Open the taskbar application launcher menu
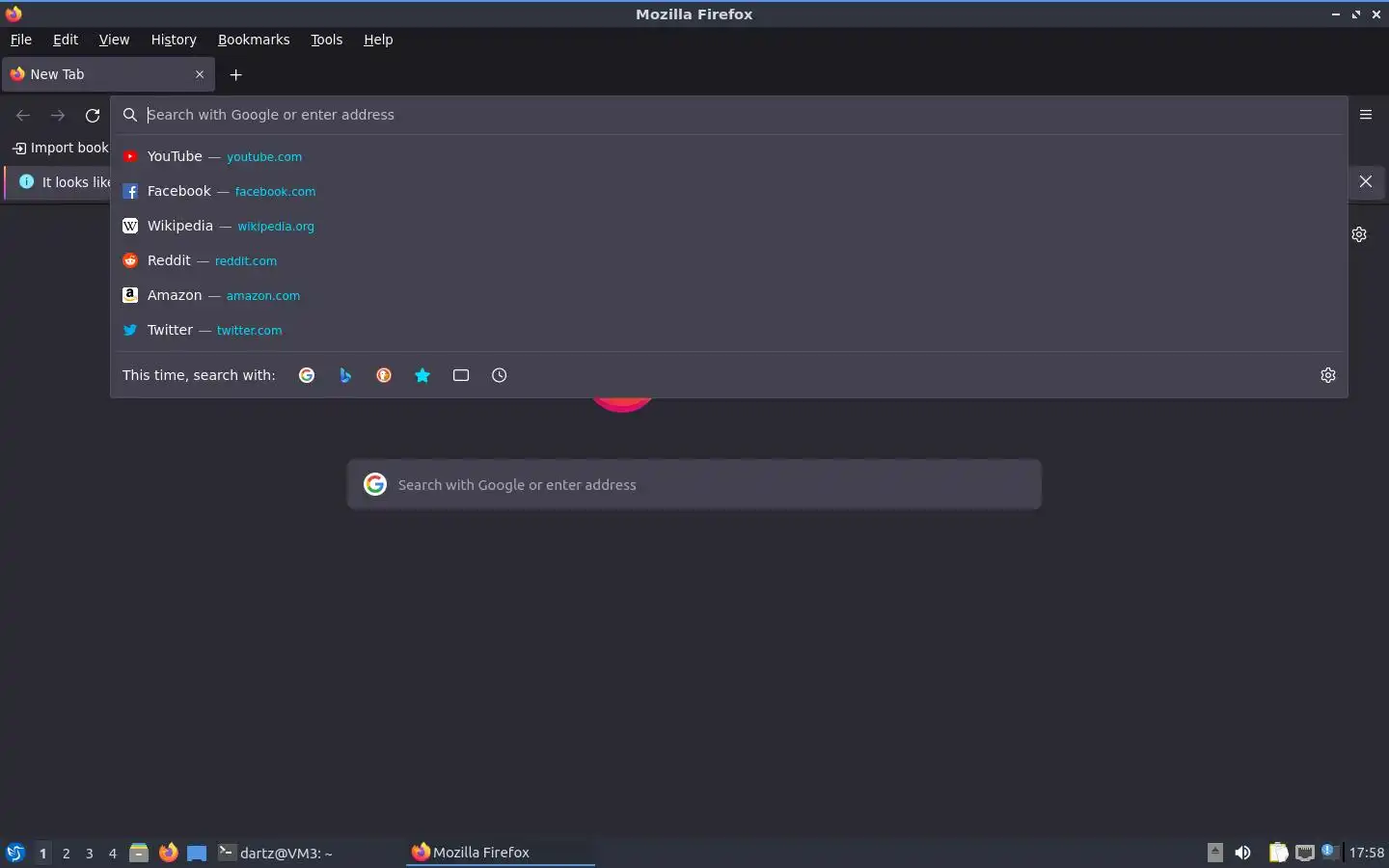Viewport: 1389px width, 868px height. [x=15, y=853]
